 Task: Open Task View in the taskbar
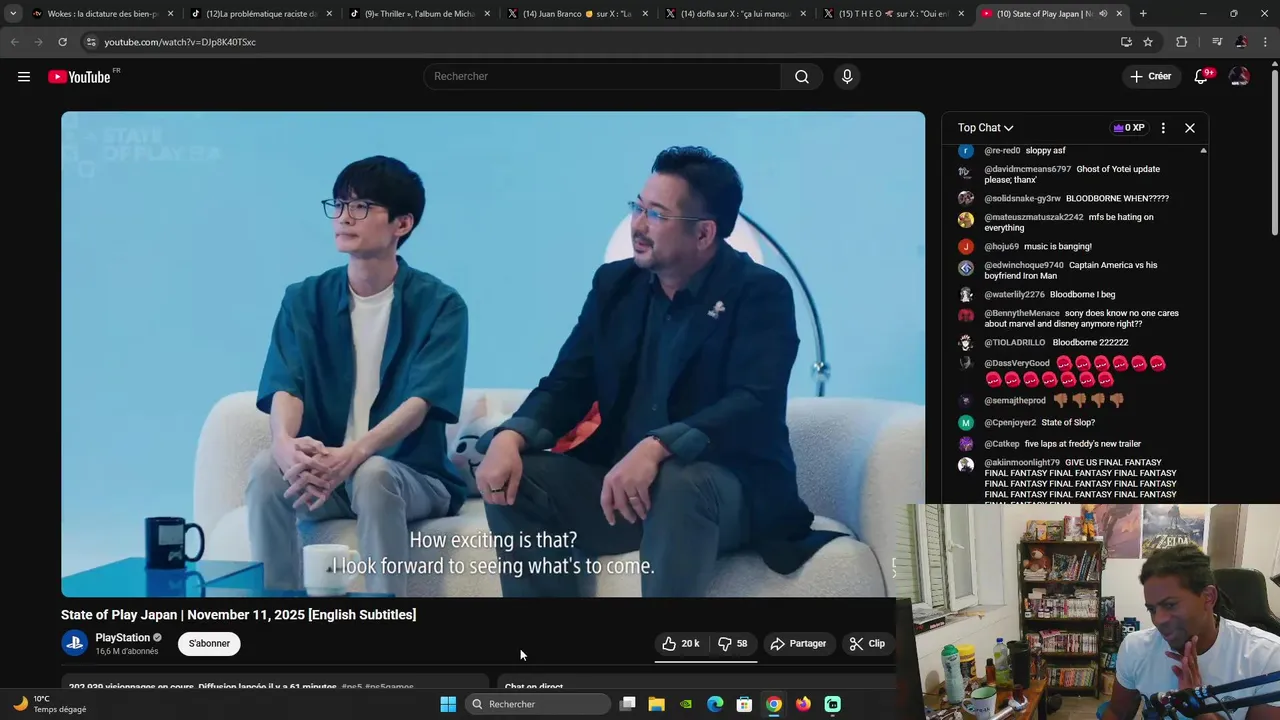(x=627, y=704)
